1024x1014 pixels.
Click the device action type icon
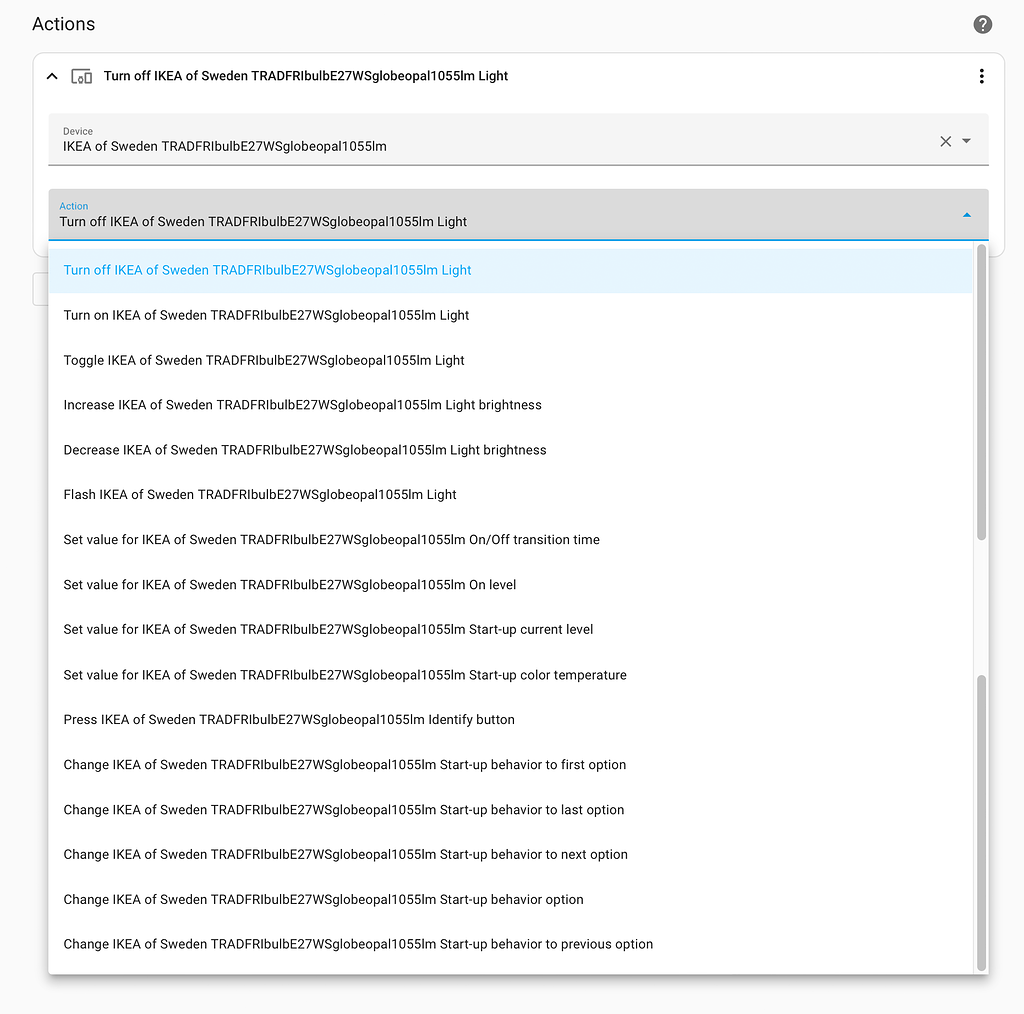pyautogui.click(x=82, y=76)
